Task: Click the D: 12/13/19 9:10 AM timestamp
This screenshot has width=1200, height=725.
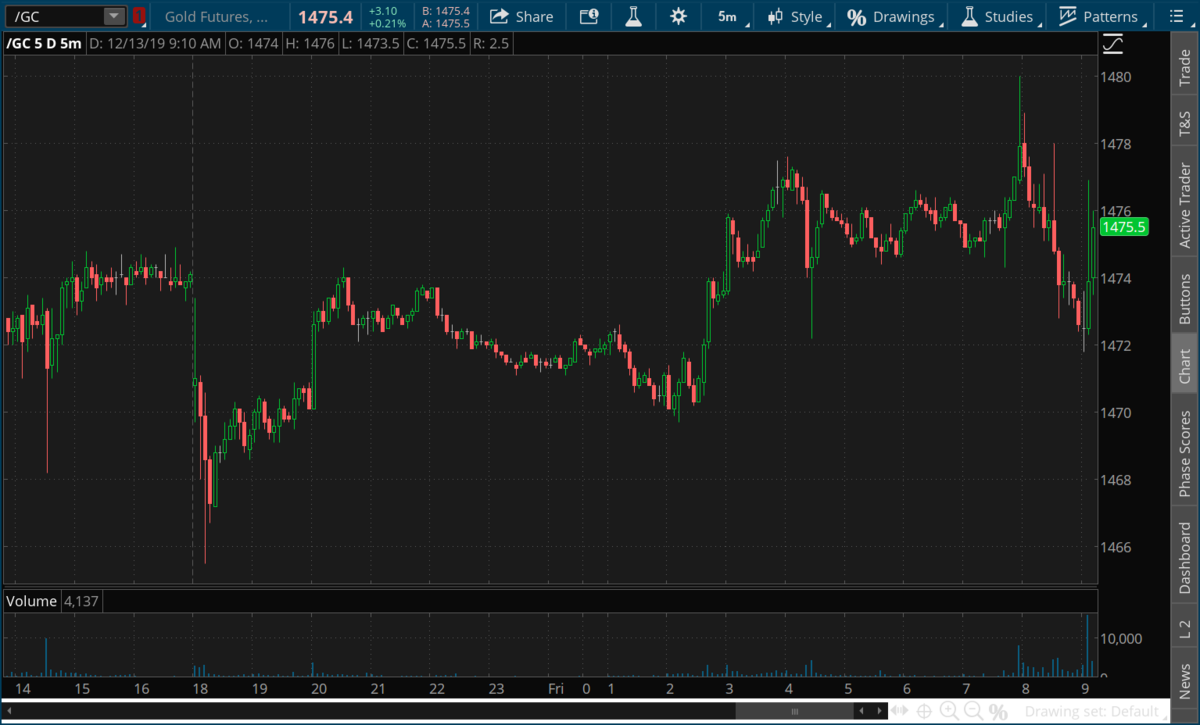Action: click(x=155, y=44)
